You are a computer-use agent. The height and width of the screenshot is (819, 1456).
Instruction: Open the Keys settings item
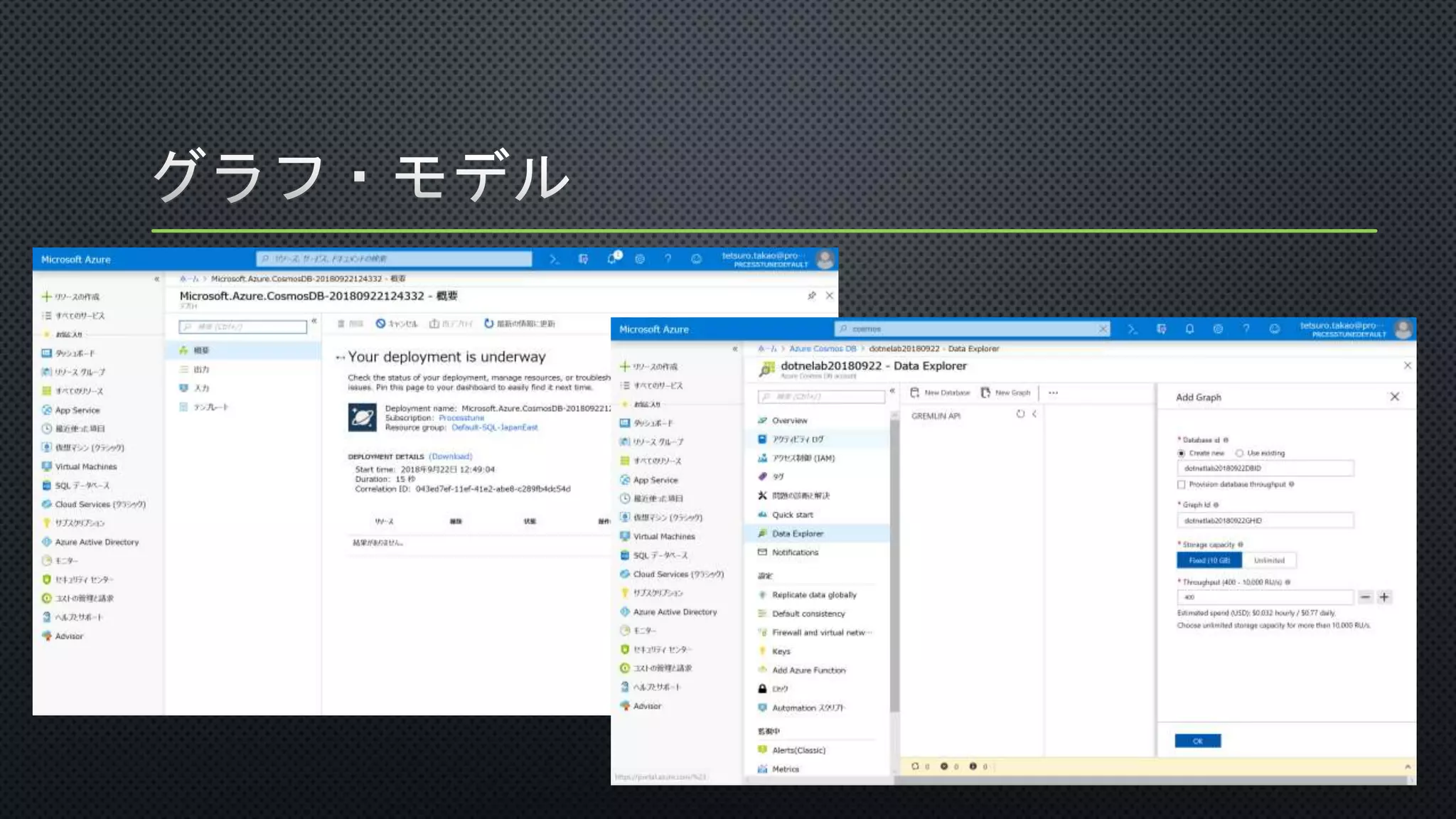pos(781,651)
